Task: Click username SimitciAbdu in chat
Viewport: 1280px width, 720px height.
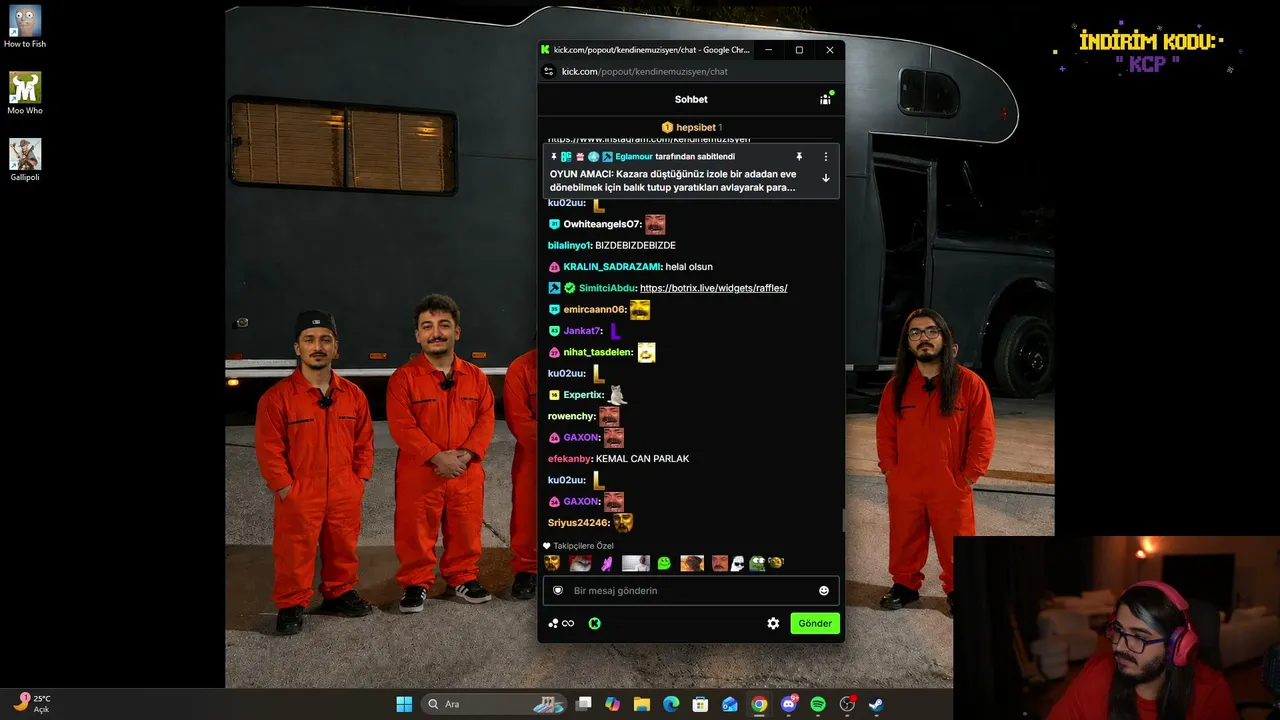Action: pyautogui.click(x=608, y=288)
